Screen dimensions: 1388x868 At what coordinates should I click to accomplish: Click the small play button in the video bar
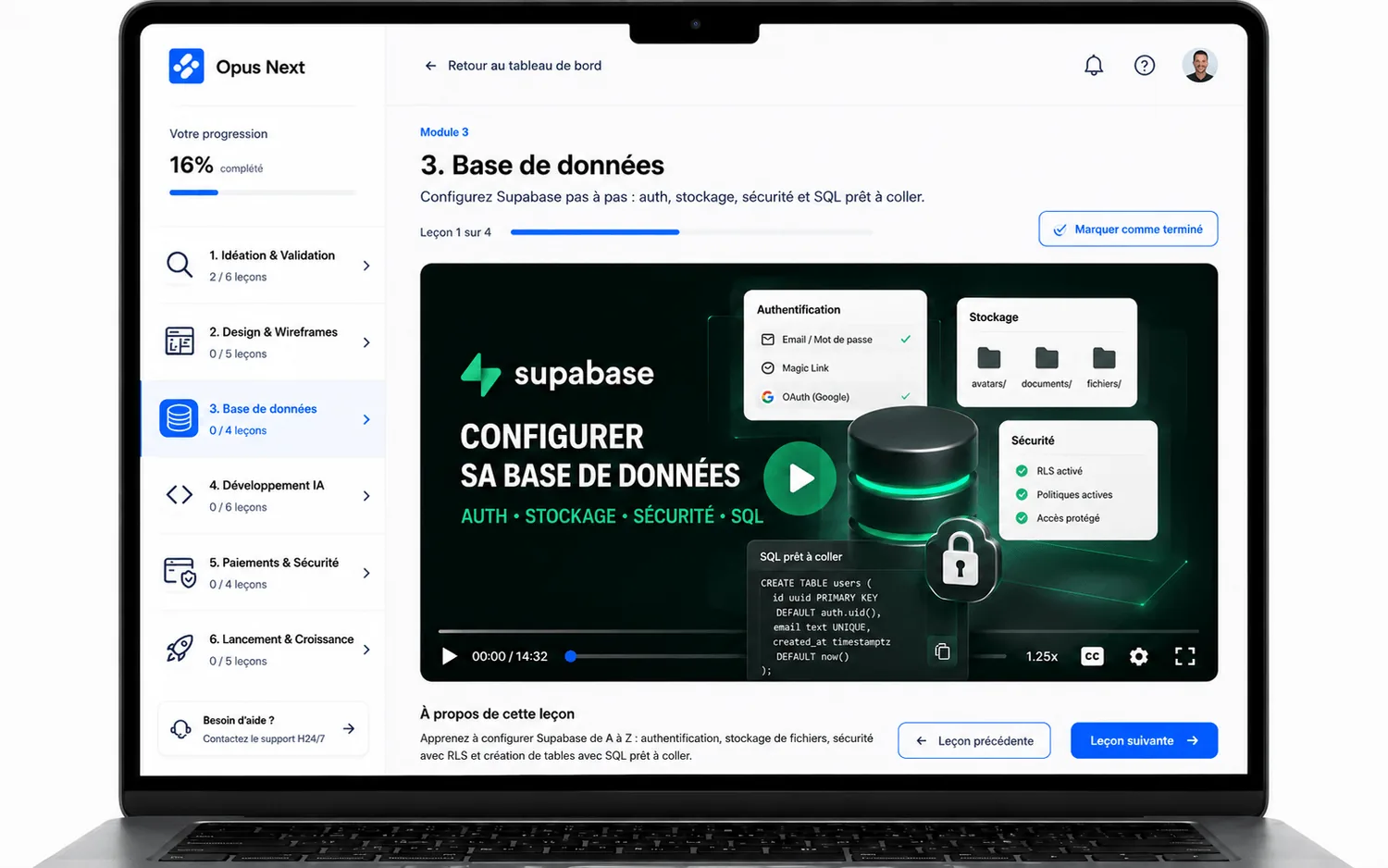[x=450, y=656]
